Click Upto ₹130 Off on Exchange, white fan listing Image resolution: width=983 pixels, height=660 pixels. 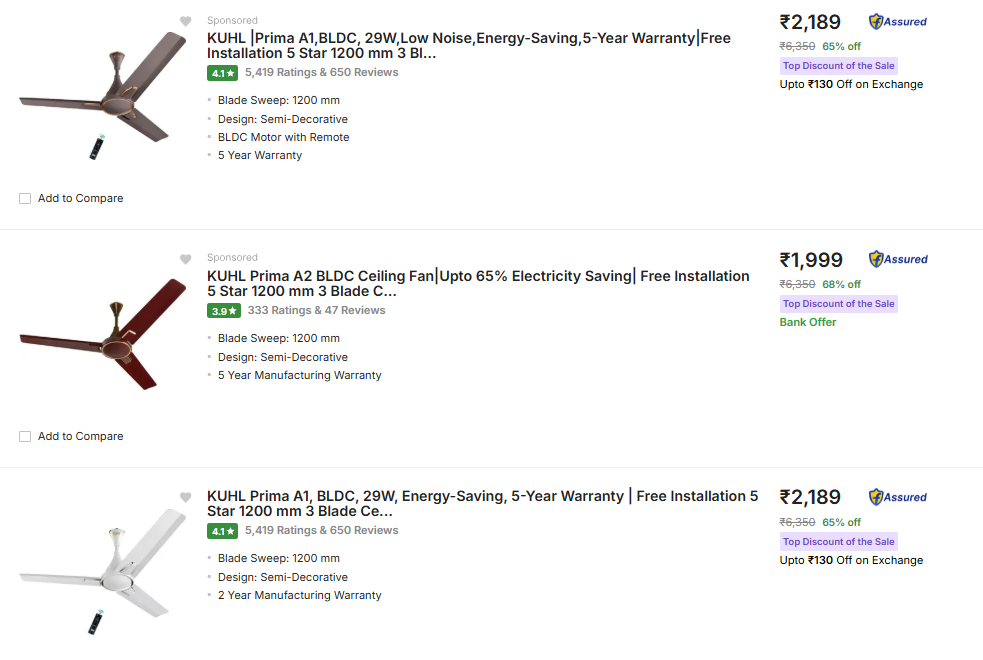(851, 560)
